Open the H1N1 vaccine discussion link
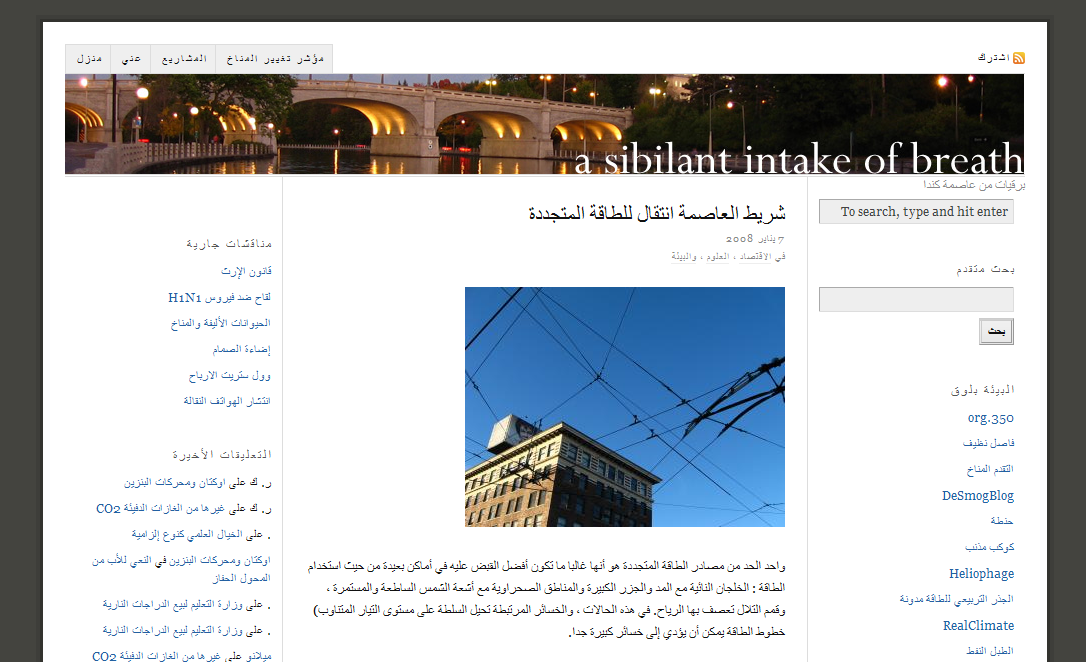The image size is (1086, 662). [x=219, y=297]
